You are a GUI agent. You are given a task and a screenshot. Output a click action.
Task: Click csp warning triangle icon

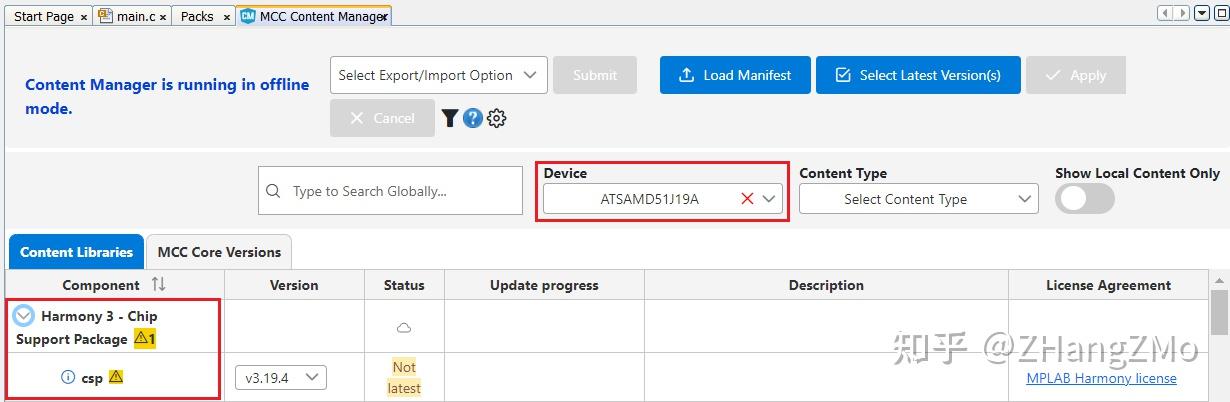point(116,377)
